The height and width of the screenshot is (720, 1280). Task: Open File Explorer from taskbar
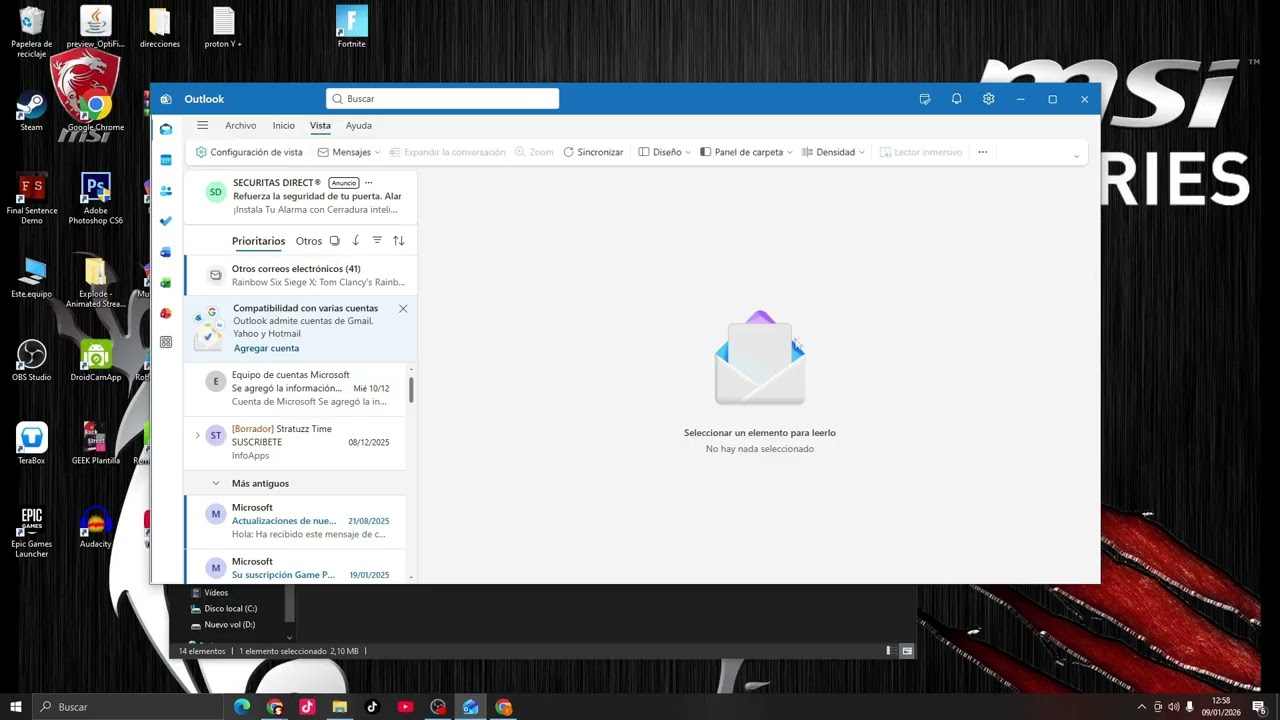340,707
